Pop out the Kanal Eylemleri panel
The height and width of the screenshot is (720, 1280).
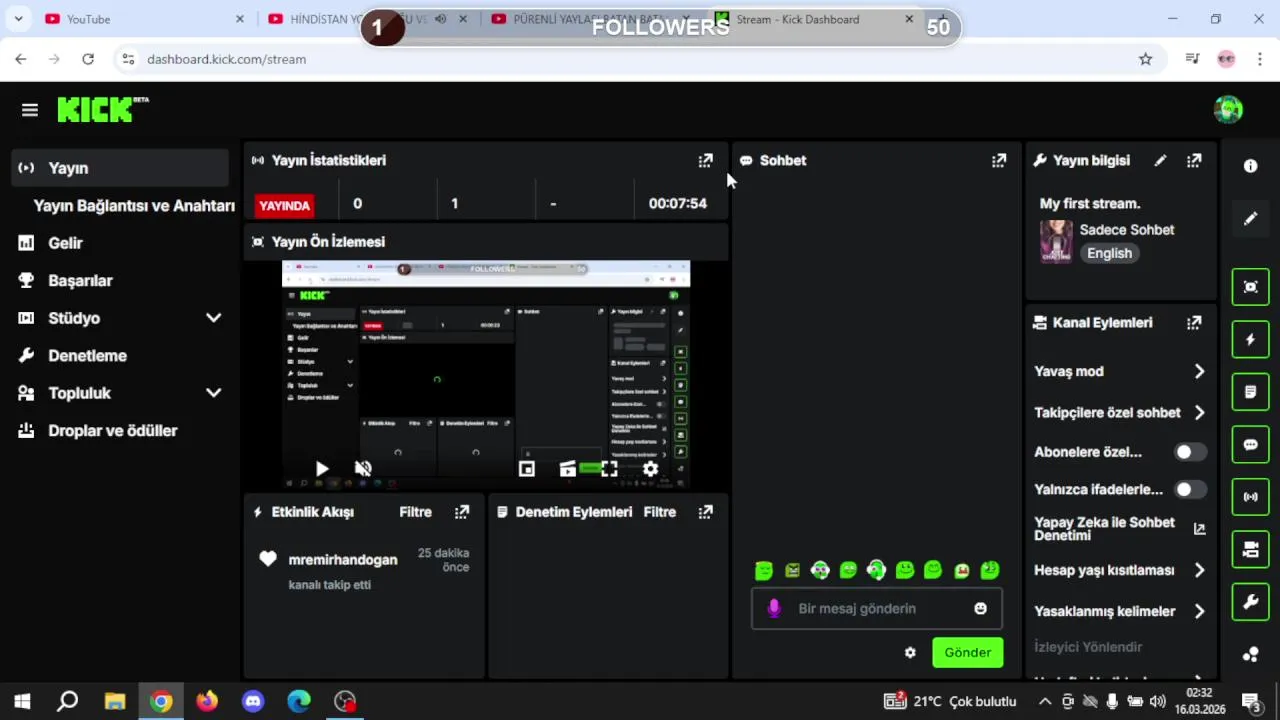[1194, 322]
